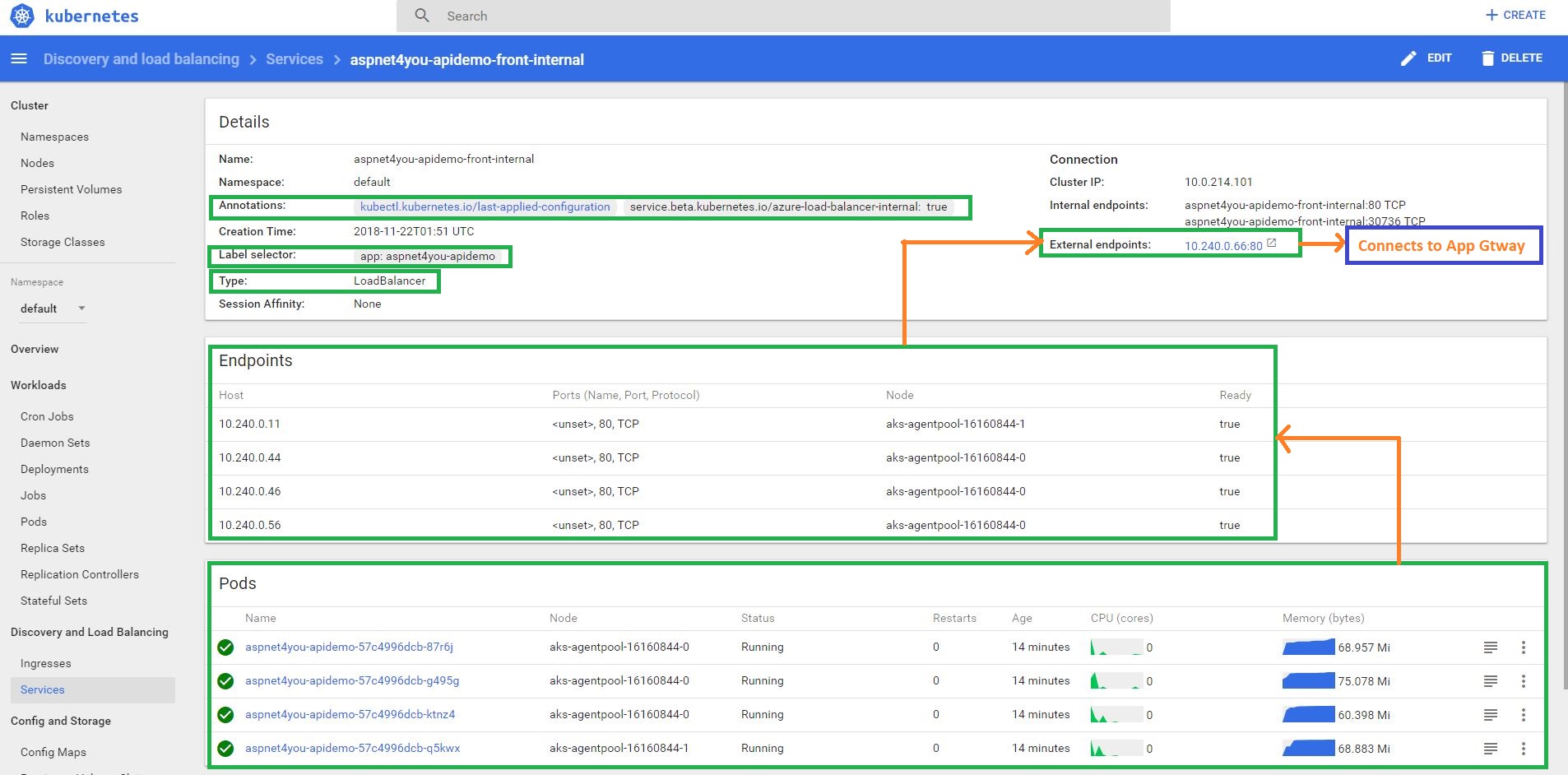The image size is (1568, 775).
Task: Click the app: aspnet4you-apidemo label chip
Action: (x=428, y=256)
